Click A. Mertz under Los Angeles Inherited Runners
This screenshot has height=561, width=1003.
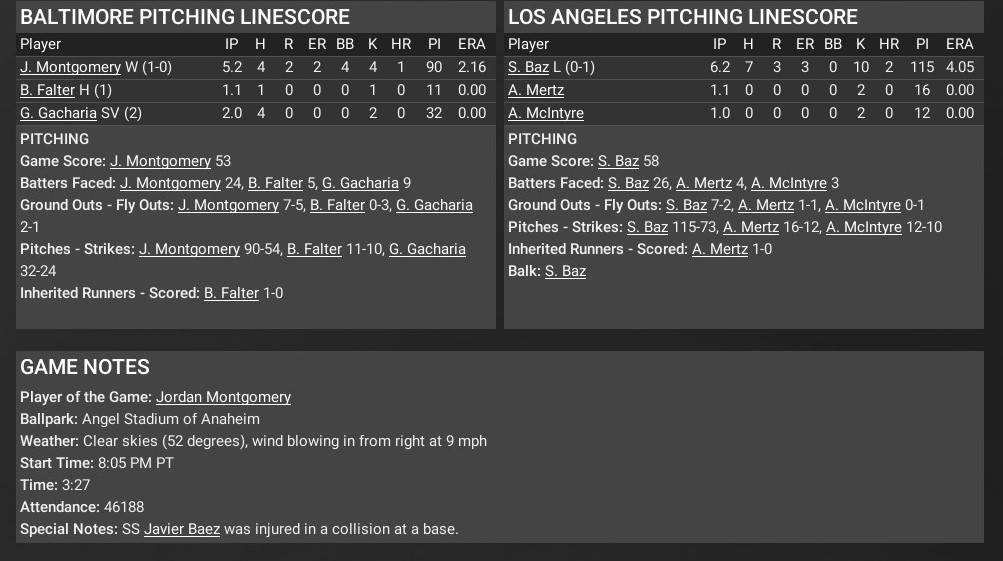(x=720, y=249)
